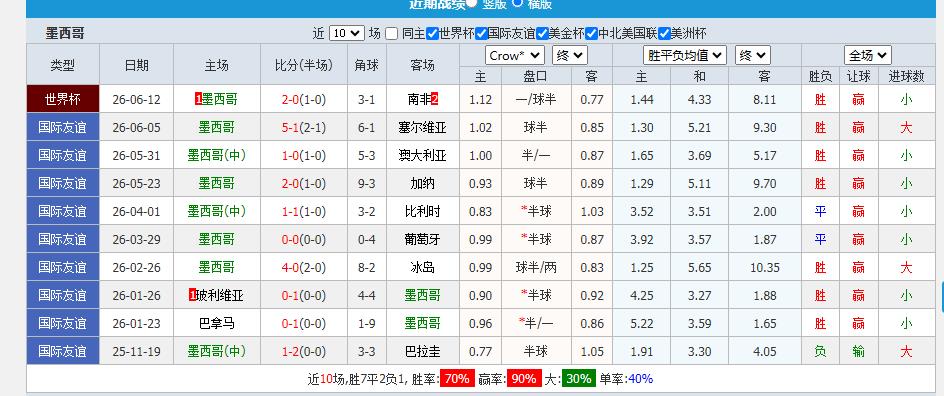Screen dimensions: 944x396
Task: Open the 胜平负均值 dropdown
Action: 685,55
